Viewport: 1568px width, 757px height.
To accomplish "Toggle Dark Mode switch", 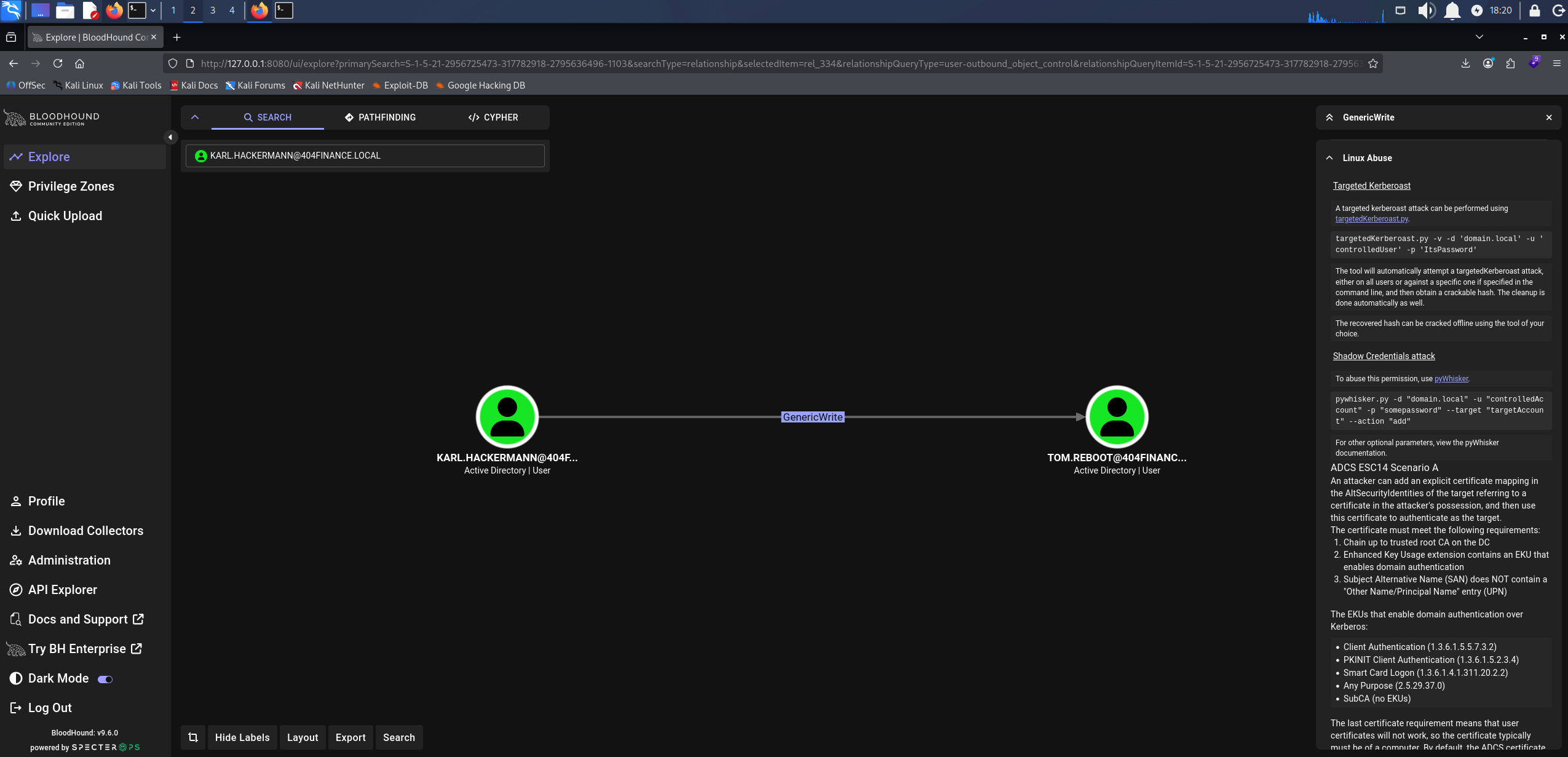I will (105, 679).
